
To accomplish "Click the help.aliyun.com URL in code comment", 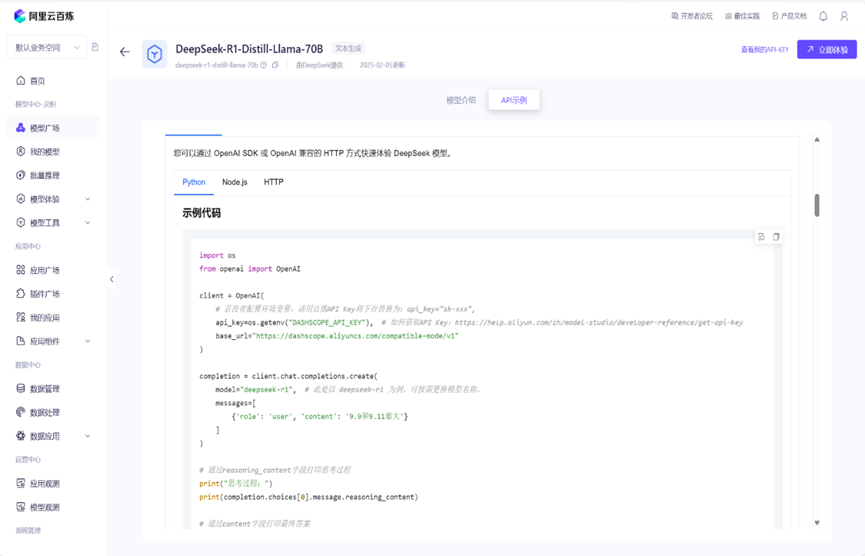I will [599, 323].
